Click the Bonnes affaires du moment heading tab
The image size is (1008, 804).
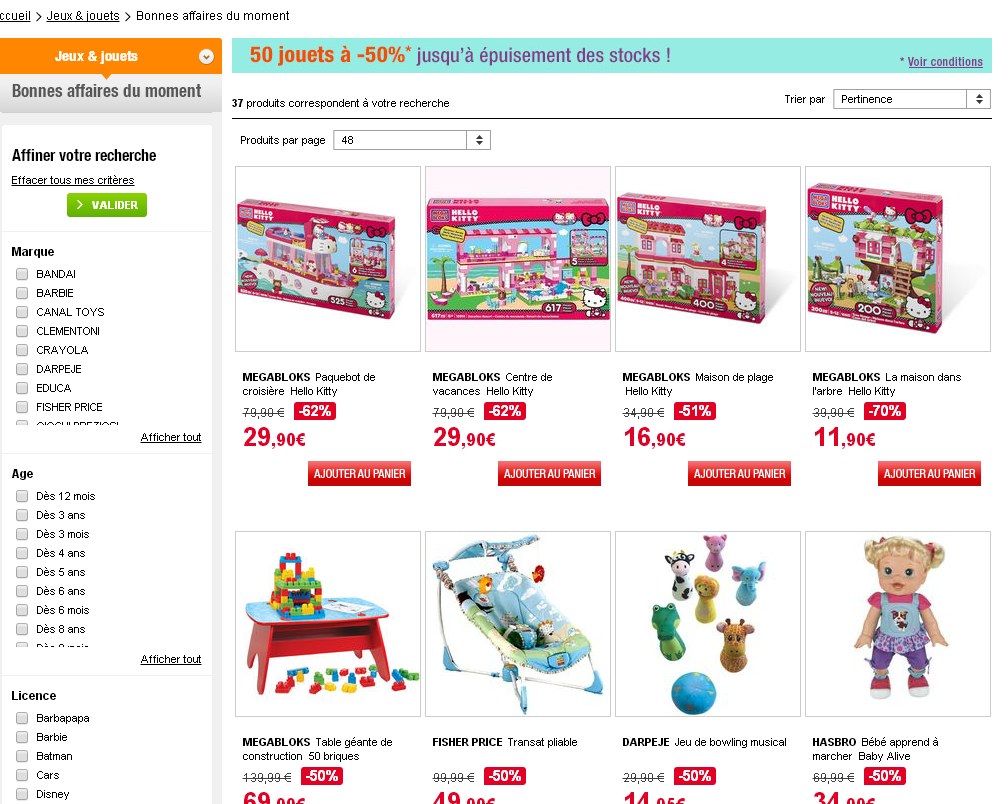pos(107,91)
